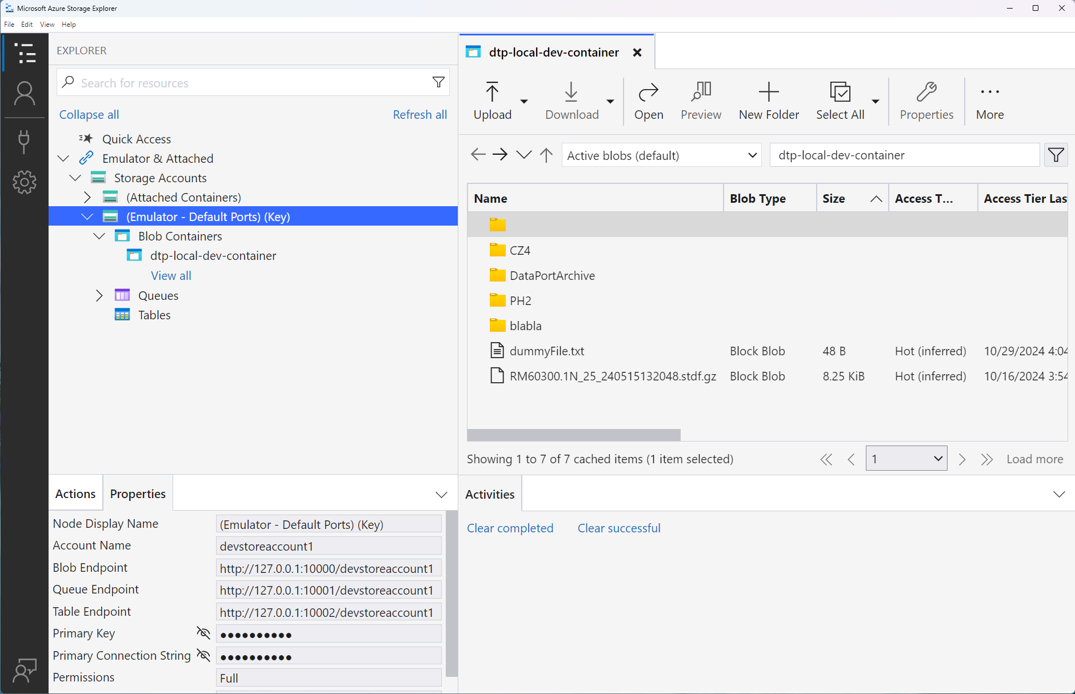Click the Send feedback icon at bottom

[25, 670]
